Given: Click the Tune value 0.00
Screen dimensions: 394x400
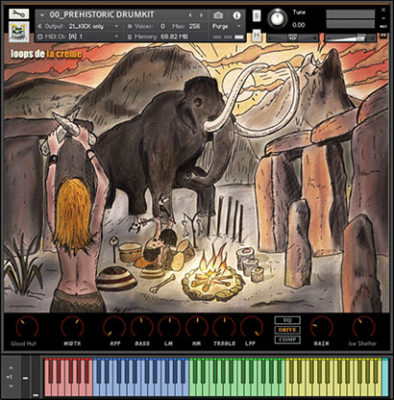Looking at the screenshot, I should 299,25.
